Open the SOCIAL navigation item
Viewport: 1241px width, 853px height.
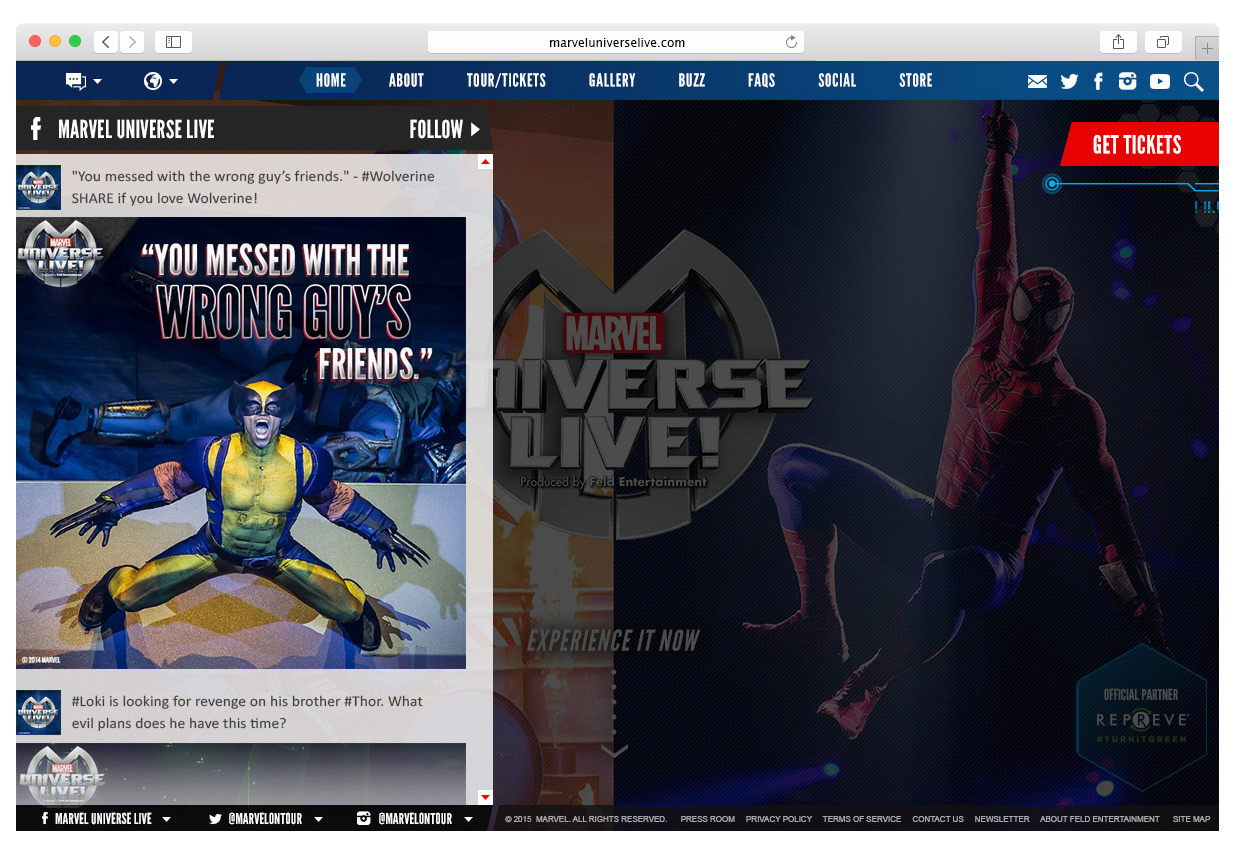tap(837, 81)
